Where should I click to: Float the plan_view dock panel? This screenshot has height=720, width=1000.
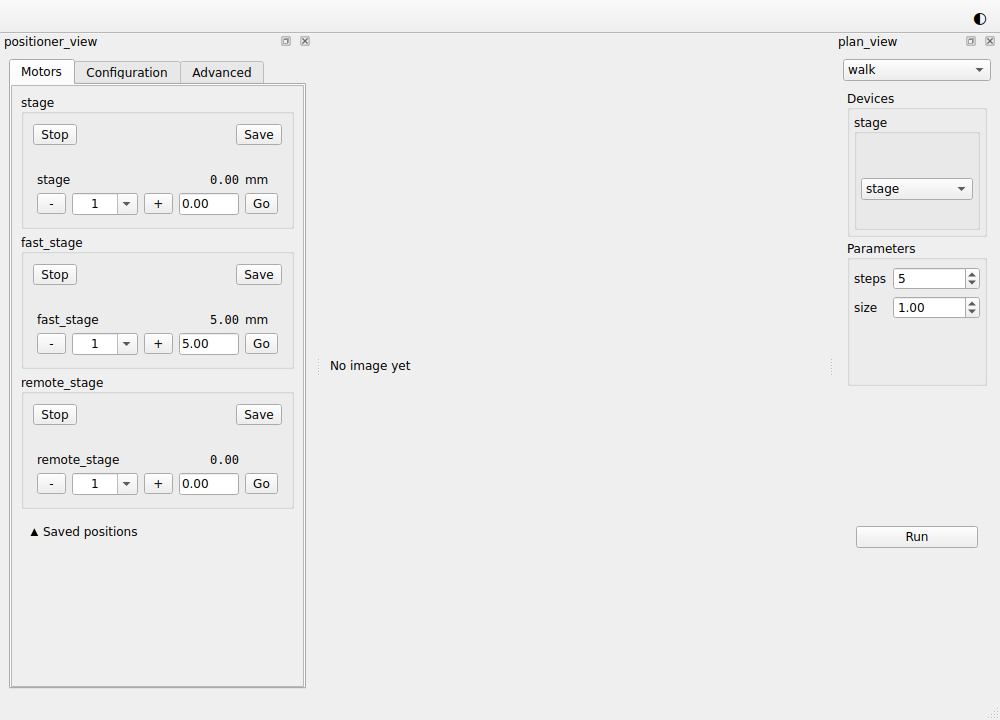[x=971, y=41]
